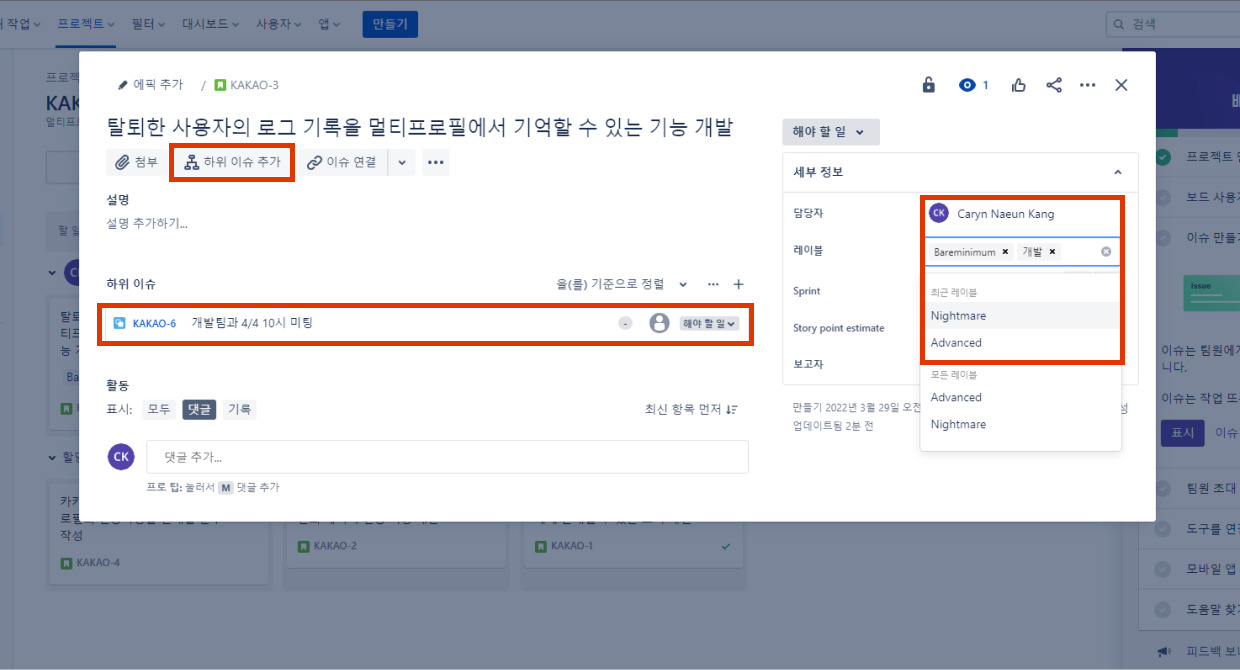Viewport: 1240px width, 670px height.
Task: Click the 댓글 추가 comment field
Action: coord(447,457)
